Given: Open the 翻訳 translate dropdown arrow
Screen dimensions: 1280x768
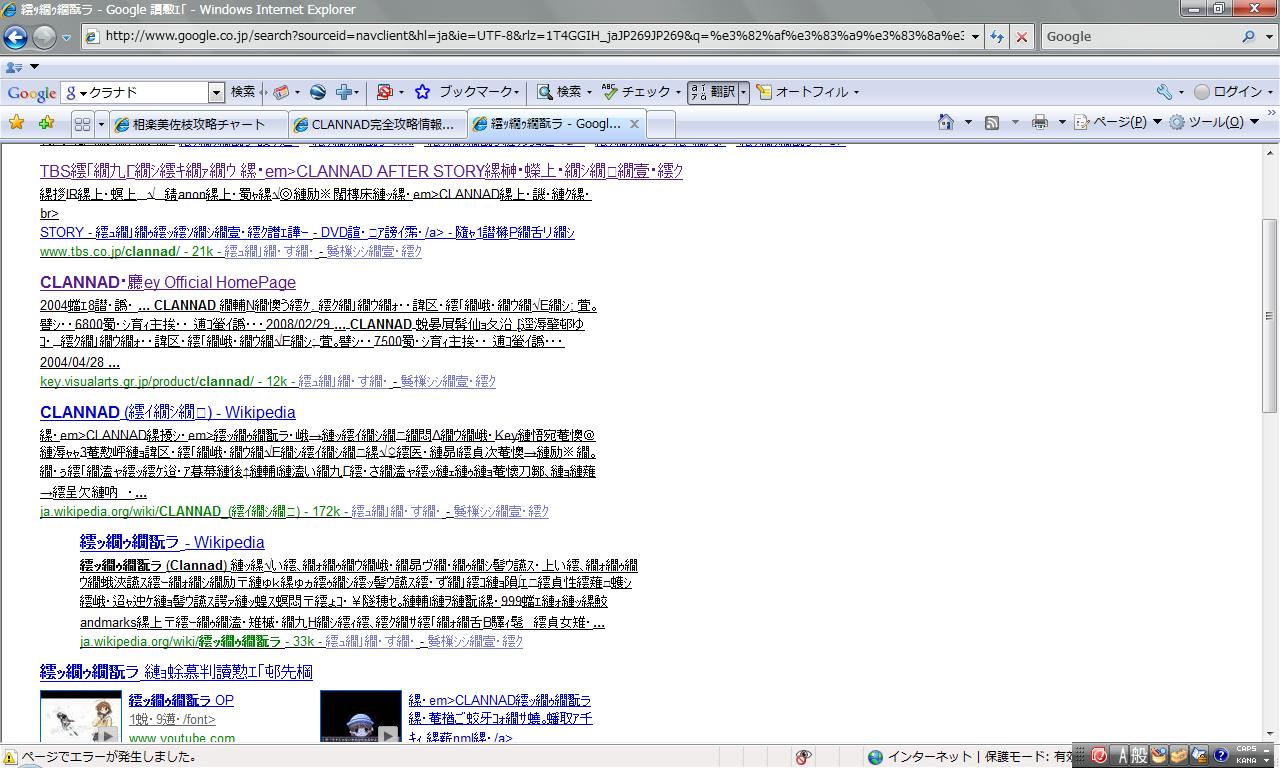Looking at the screenshot, I should click(743, 92).
